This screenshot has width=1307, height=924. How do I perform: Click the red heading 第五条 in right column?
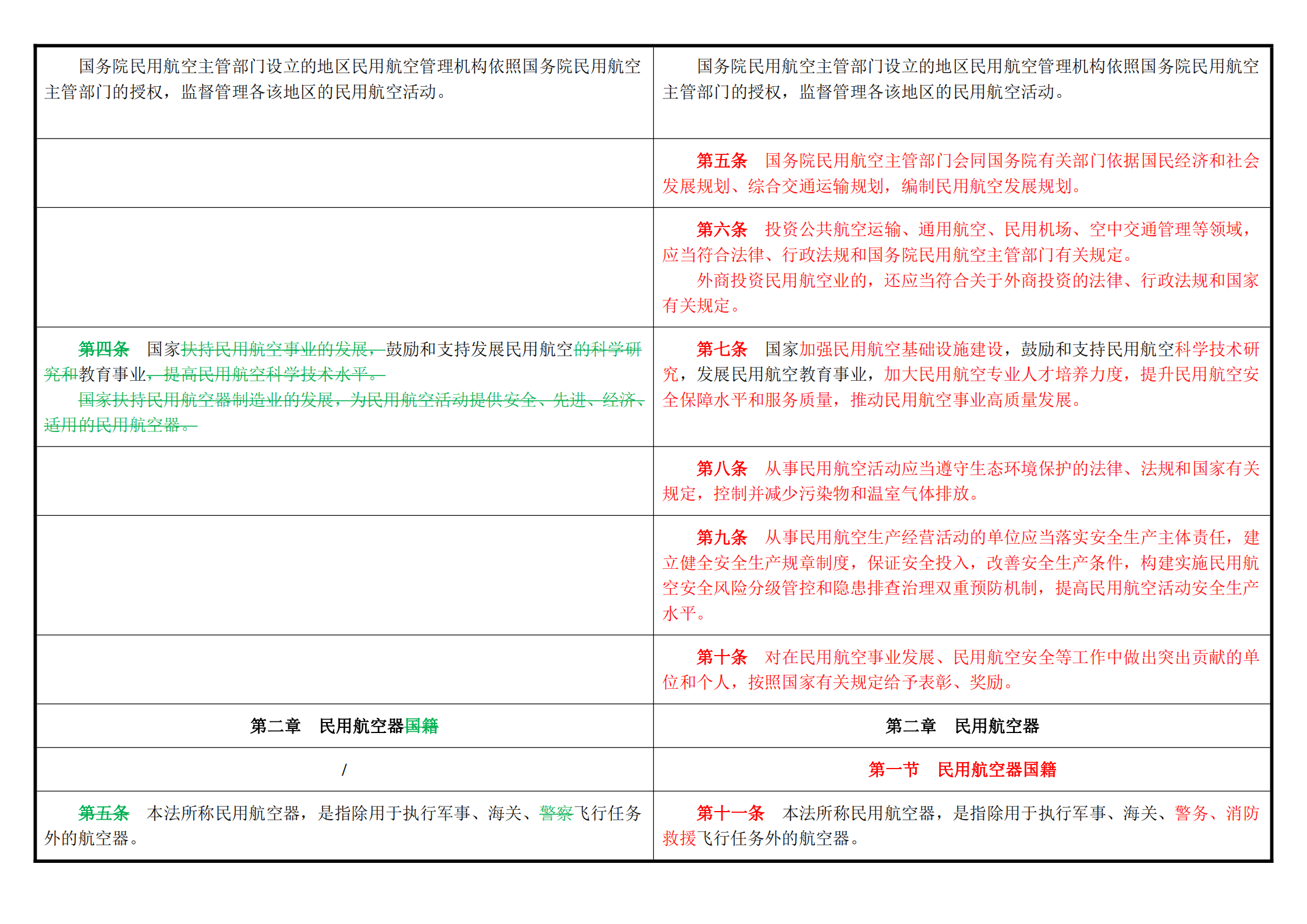pyautogui.click(x=721, y=161)
